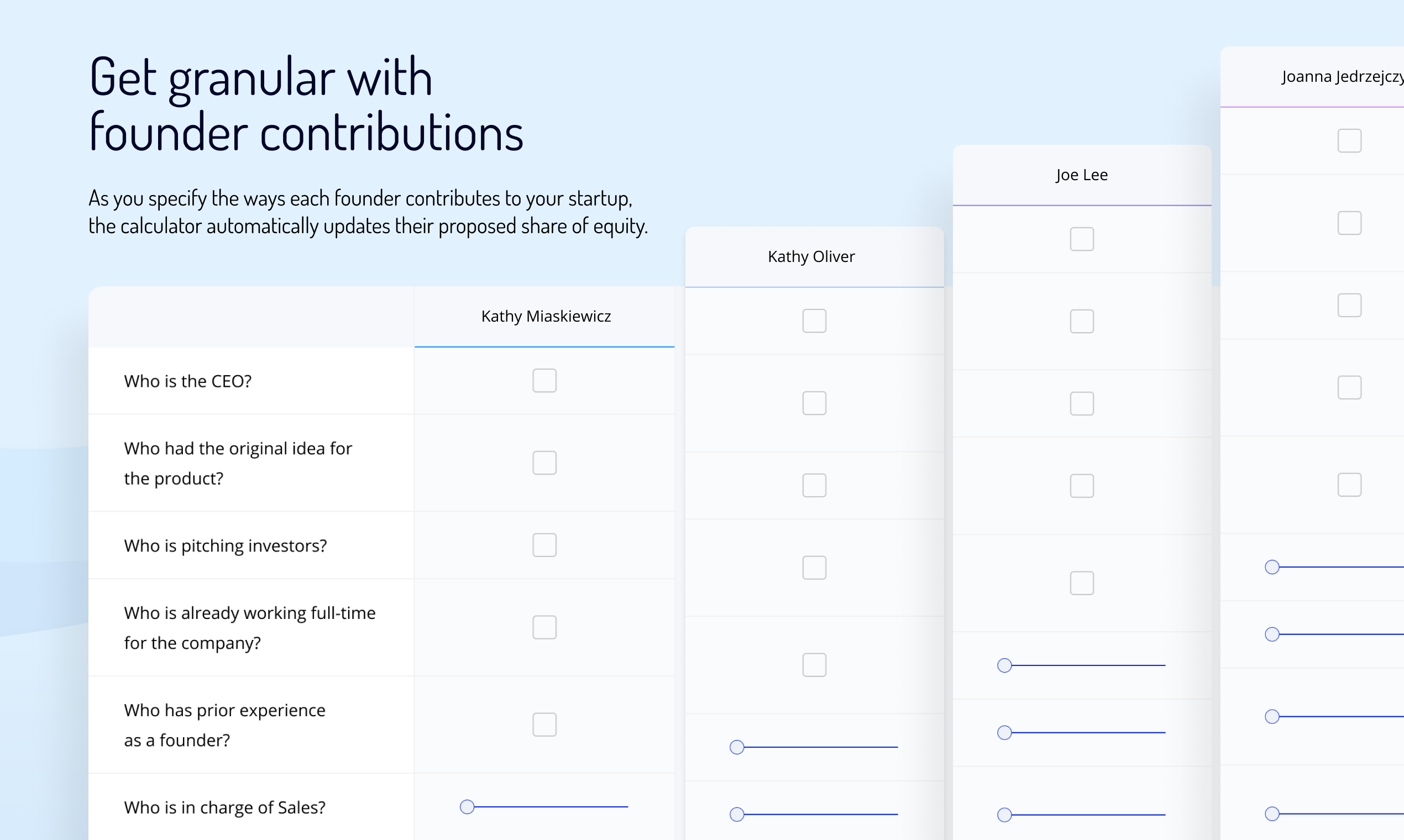Click the Joanna Jedrzejczyk column header
This screenshot has width=1404, height=840.
click(x=1312, y=76)
